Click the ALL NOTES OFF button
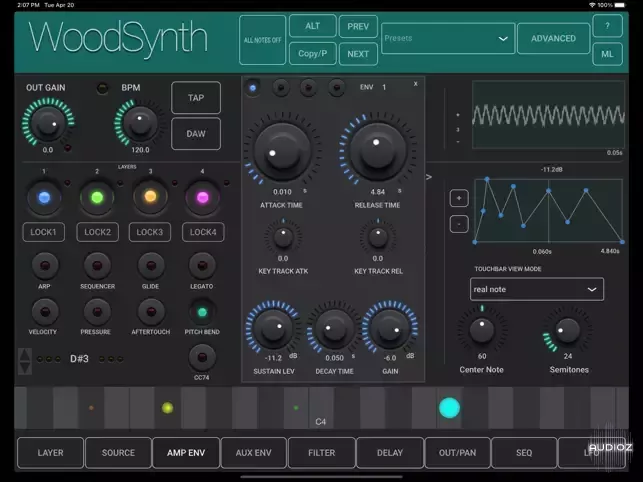Viewport: 643px width, 482px height. click(262, 40)
